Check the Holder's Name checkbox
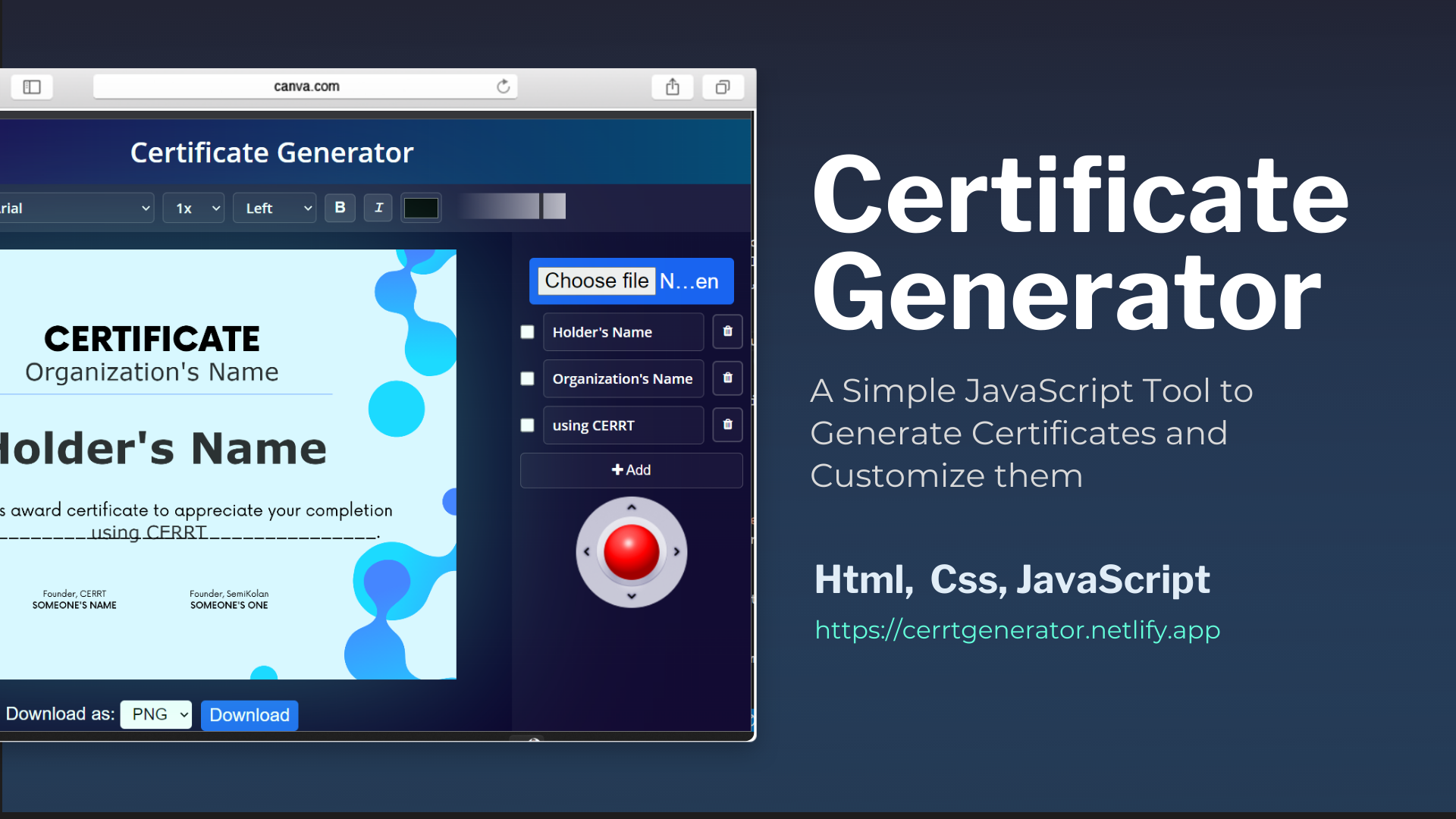The height and width of the screenshot is (819, 1456). [527, 332]
